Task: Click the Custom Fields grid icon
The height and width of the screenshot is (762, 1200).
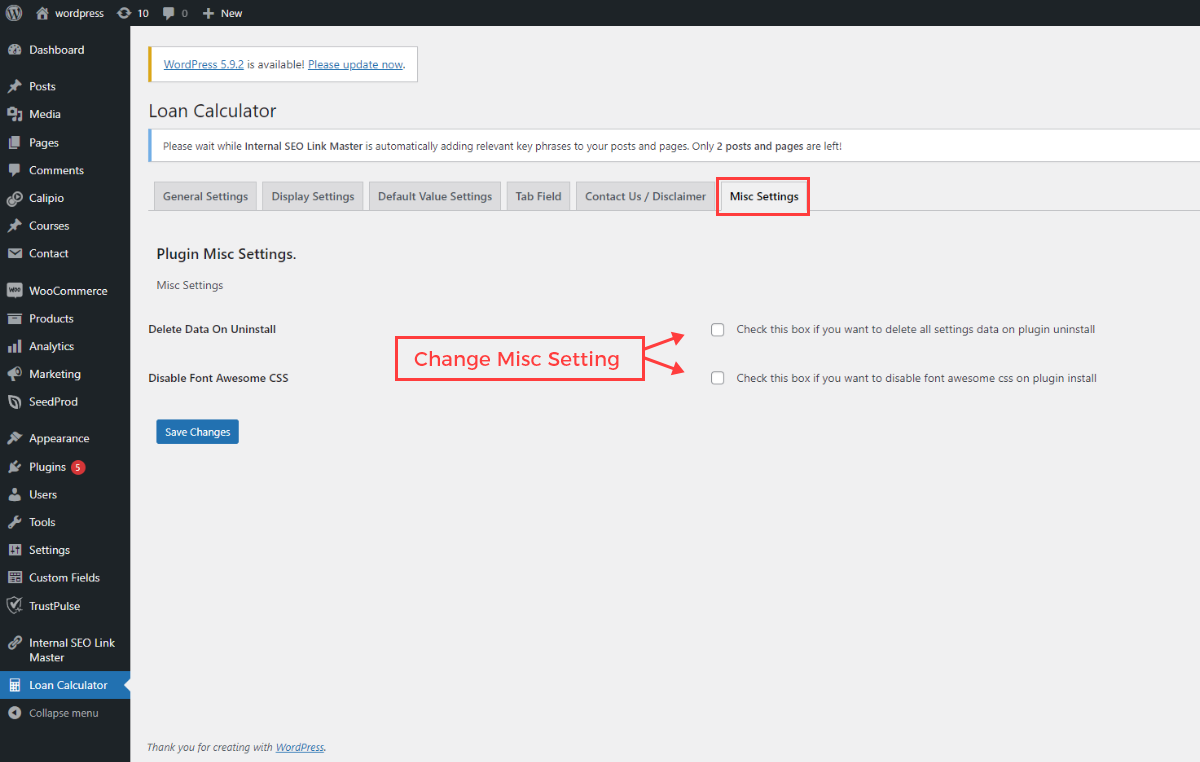Action: [14, 578]
